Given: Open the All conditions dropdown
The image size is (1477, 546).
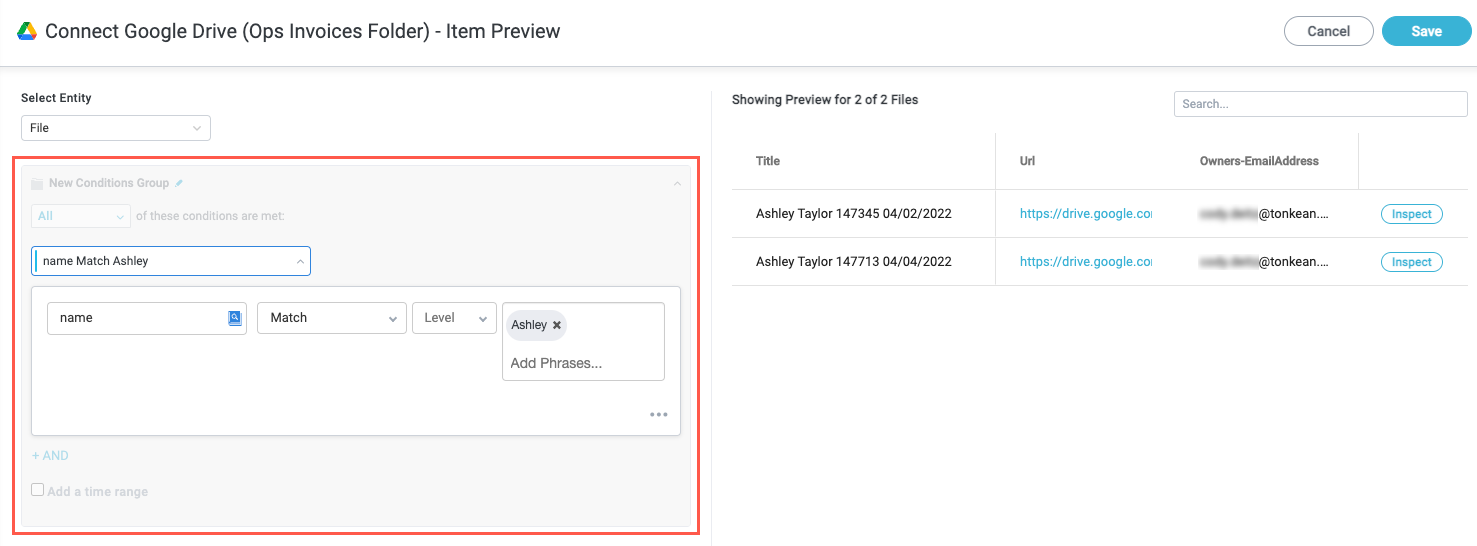Looking at the screenshot, I should point(81,216).
